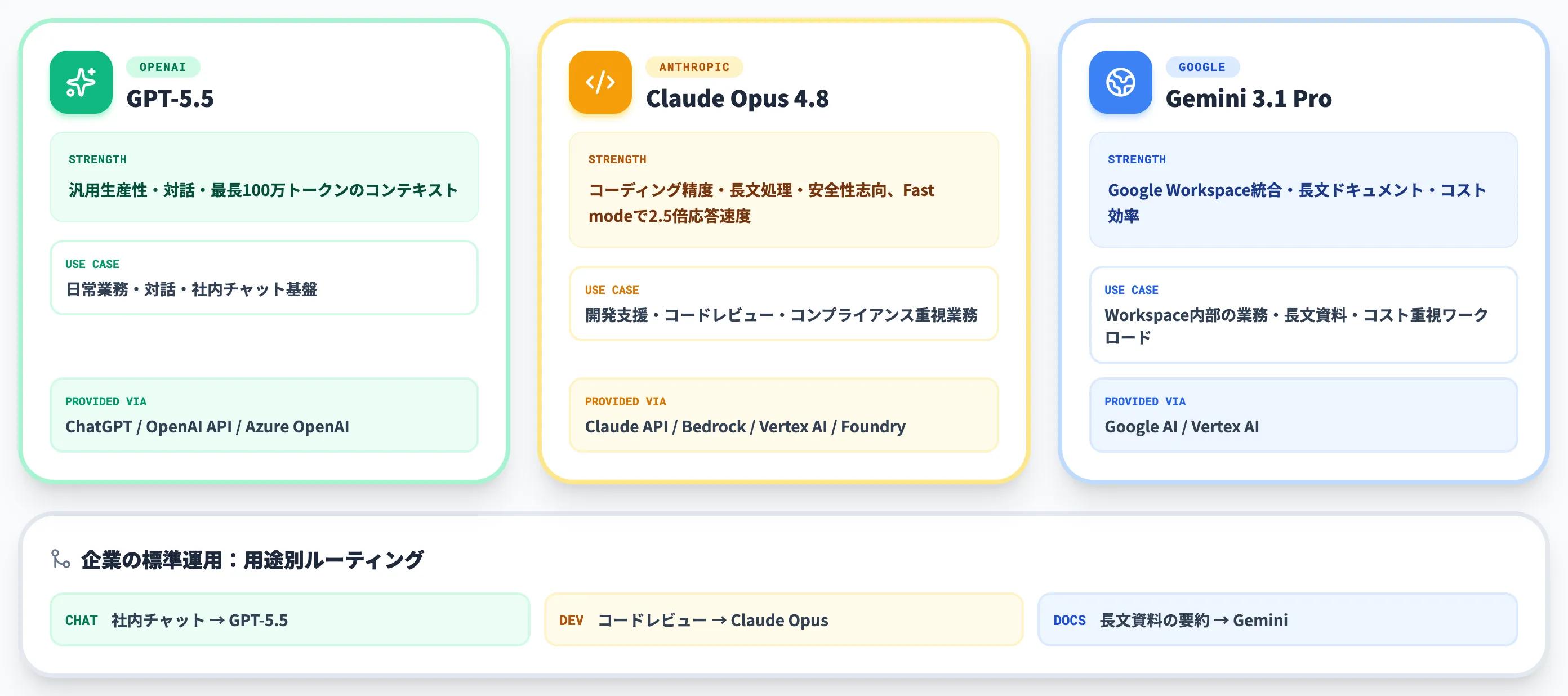
Task: Click the Google Workspace統合 strength description
Action: click(1297, 203)
